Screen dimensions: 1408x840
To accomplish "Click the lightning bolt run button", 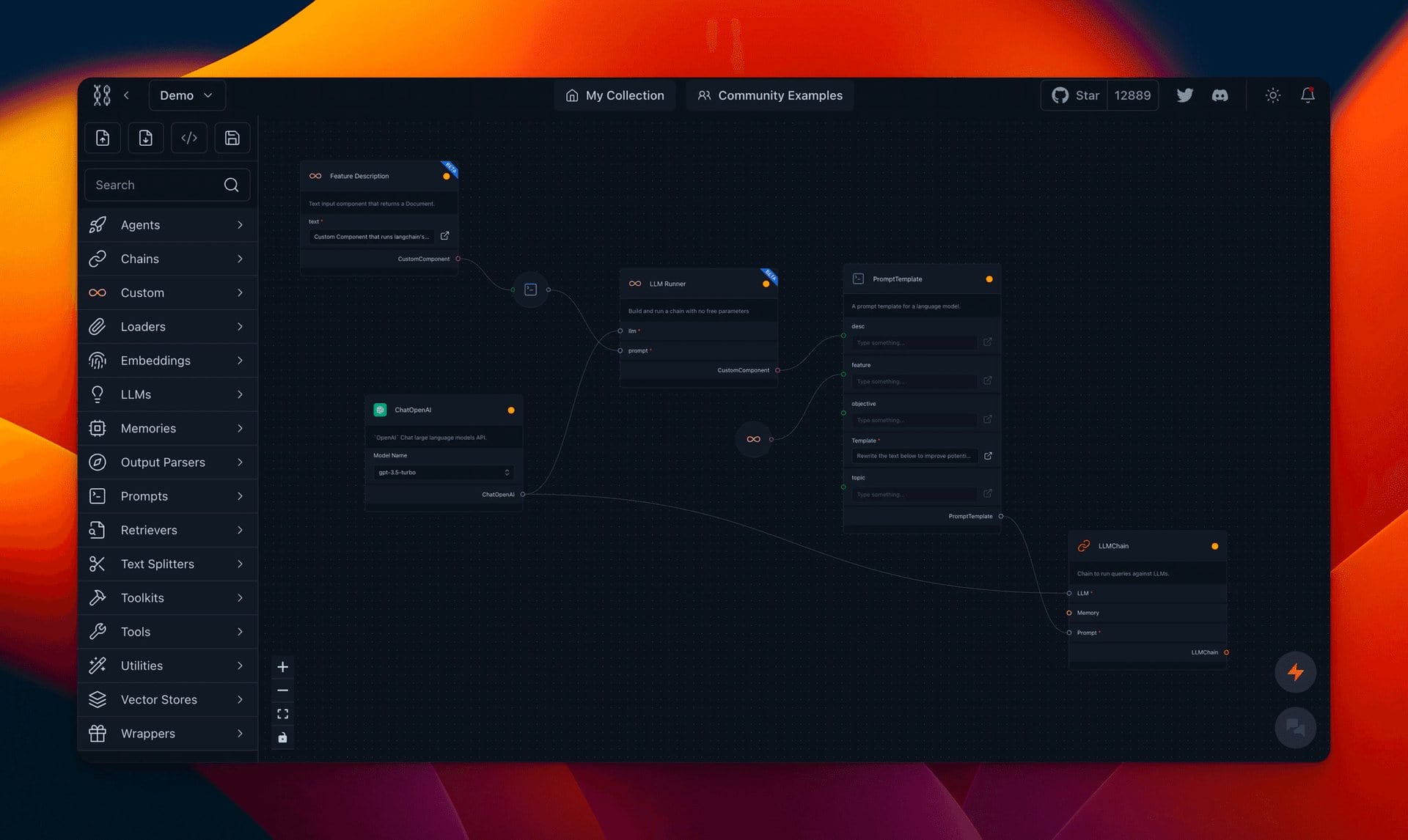I will [x=1296, y=671].
